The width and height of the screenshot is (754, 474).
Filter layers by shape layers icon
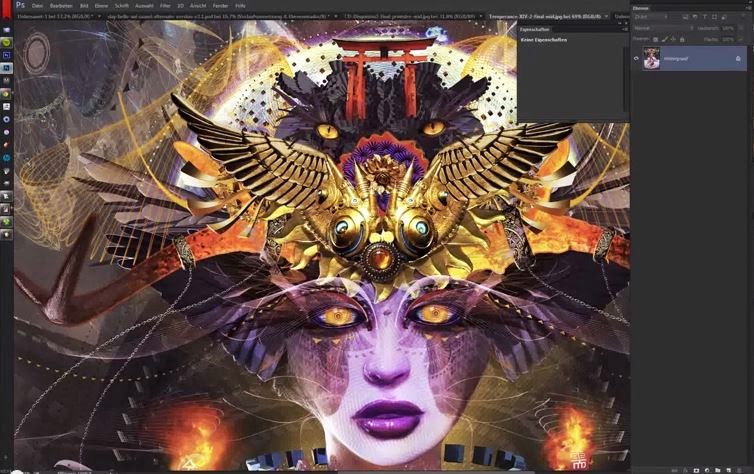click(x=714, y=17)
